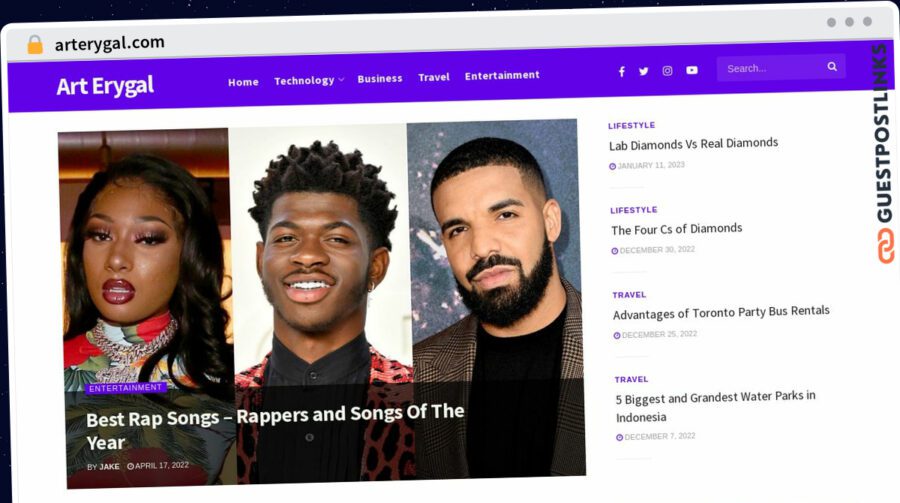Open the Entertainment menu item
The width and height of the screenshot is (900, 503).
click(502, 75)
